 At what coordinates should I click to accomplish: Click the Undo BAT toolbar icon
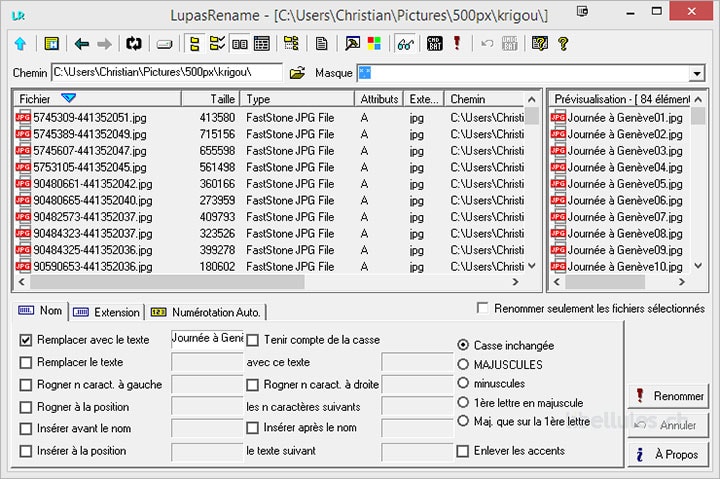[x=510, y=44]
